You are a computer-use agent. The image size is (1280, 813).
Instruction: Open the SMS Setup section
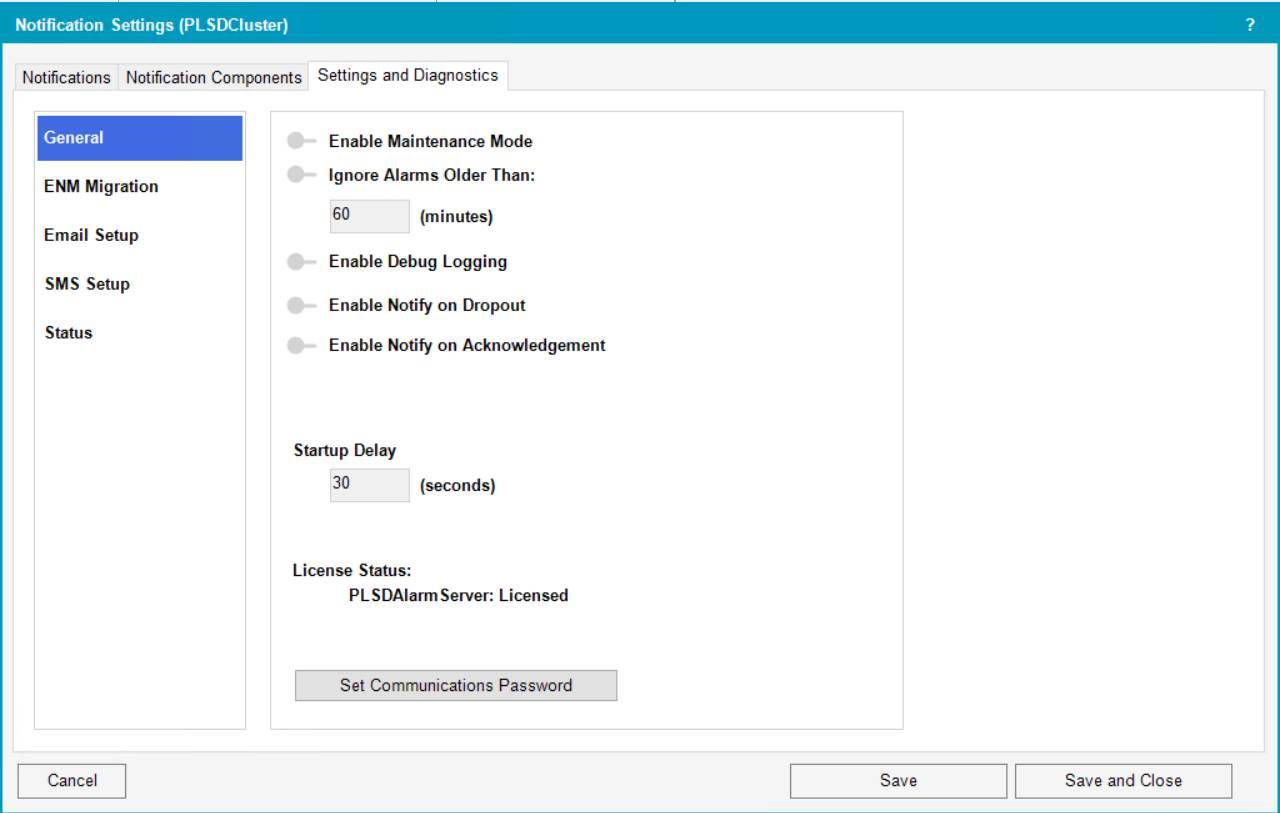tap(86, 283)
